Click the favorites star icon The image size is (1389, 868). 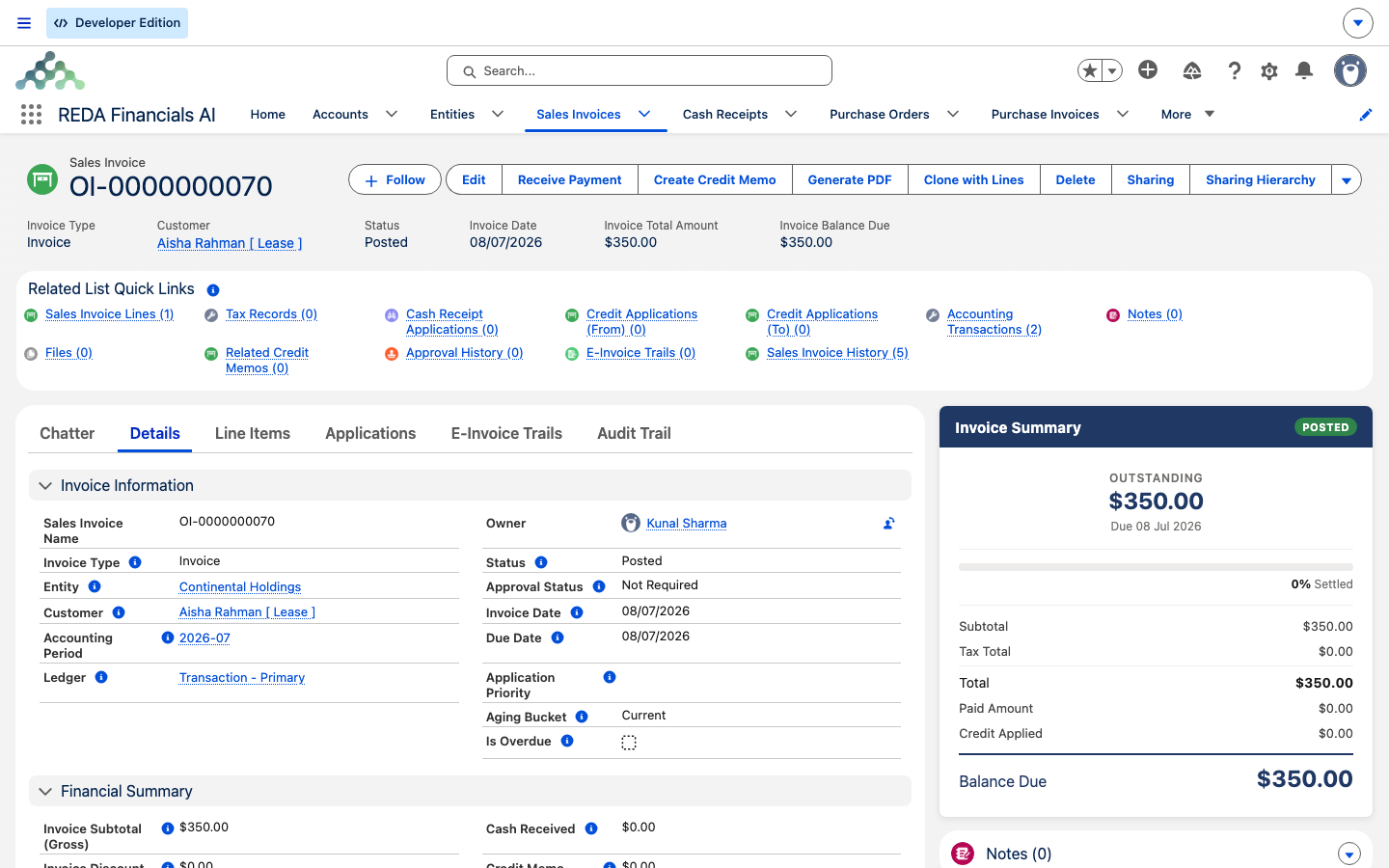coord(1090,70)
